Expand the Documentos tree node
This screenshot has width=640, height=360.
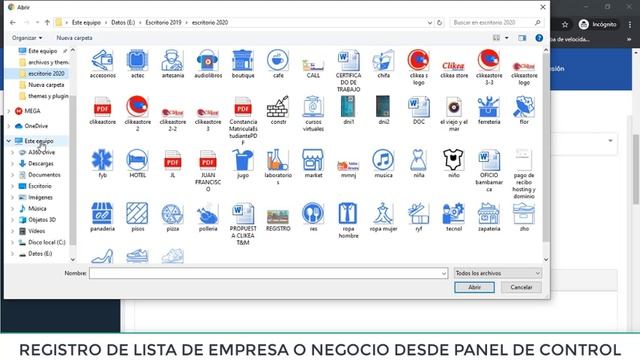tap(12, 175)
